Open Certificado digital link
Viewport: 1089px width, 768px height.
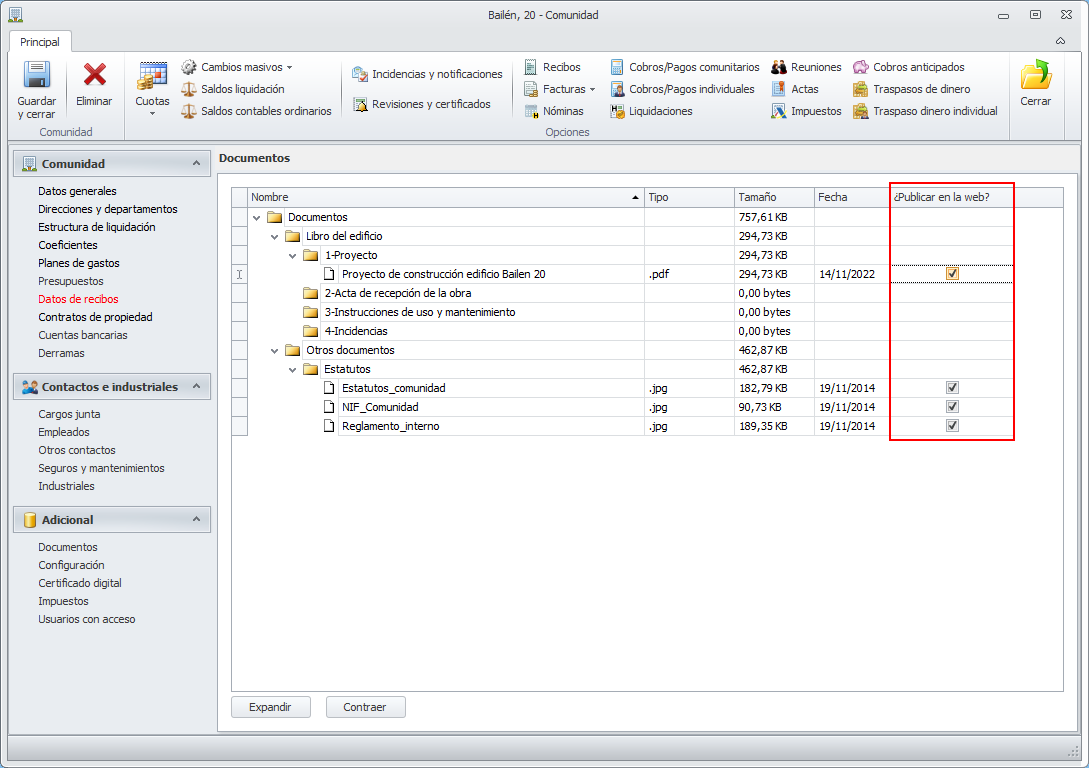[x=80, y=583]
